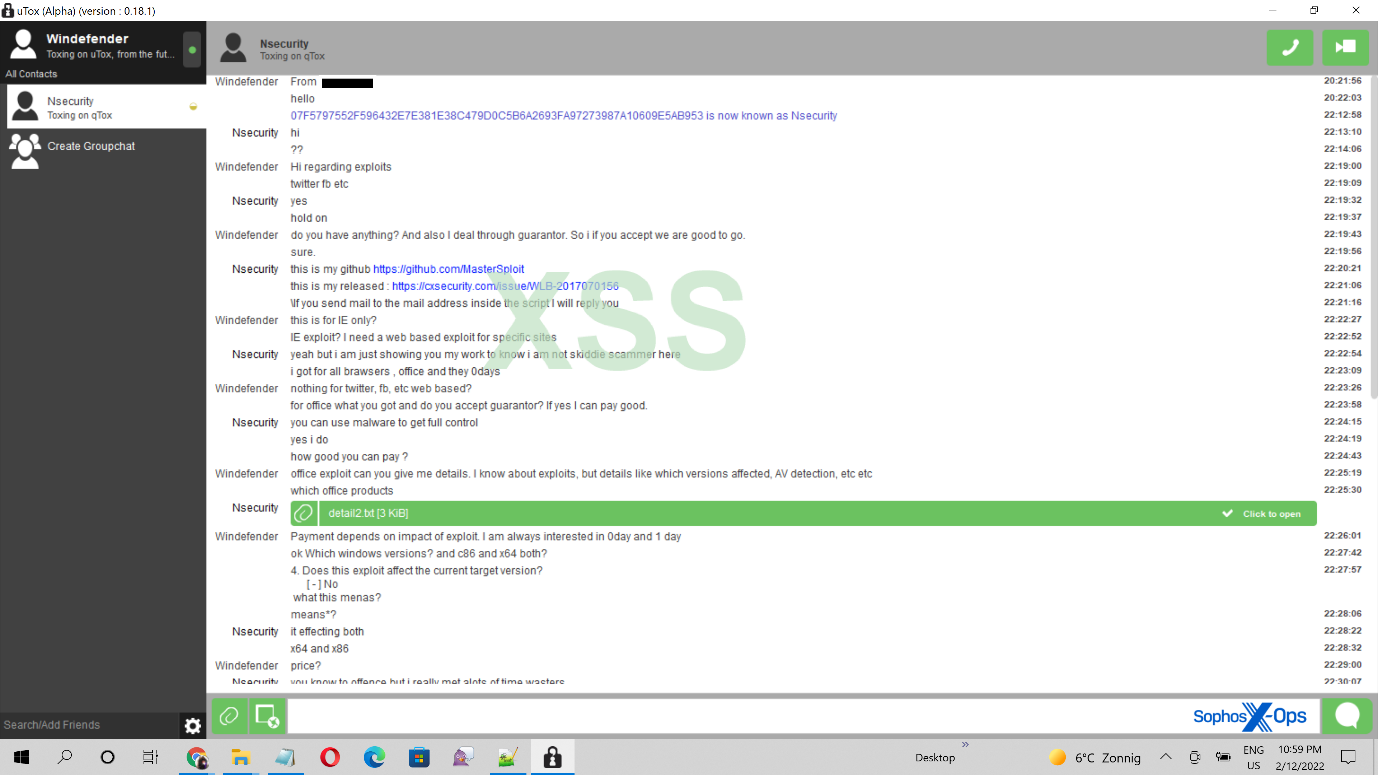Open uTox settings via the gear icon
1378x775 pixels.
[192, 725]
